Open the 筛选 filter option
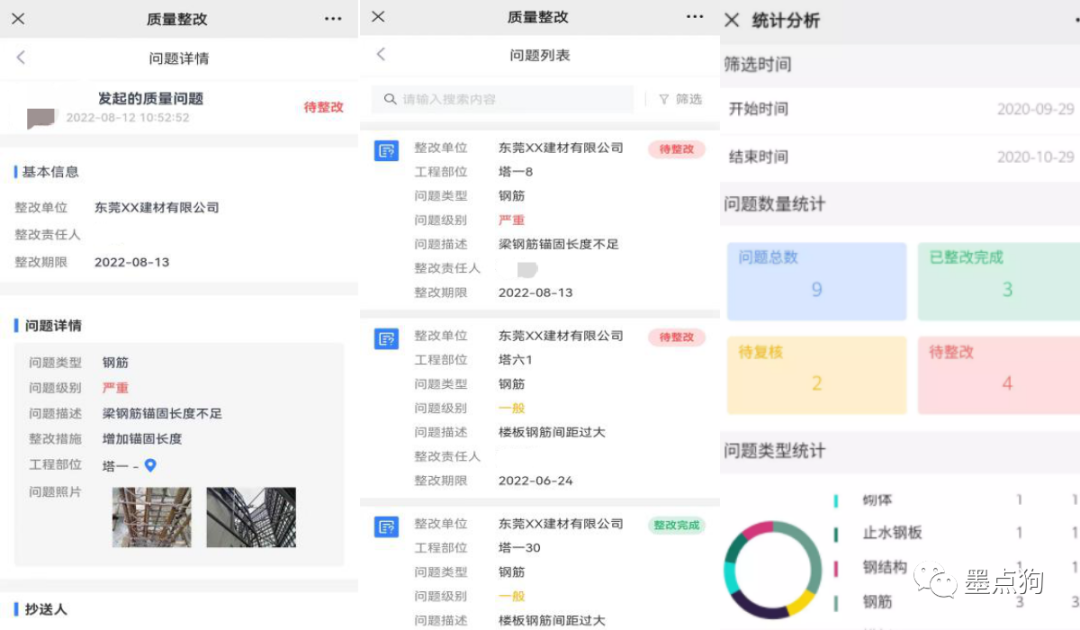Viewport: 1080px width, 630px height. (680, 99)
